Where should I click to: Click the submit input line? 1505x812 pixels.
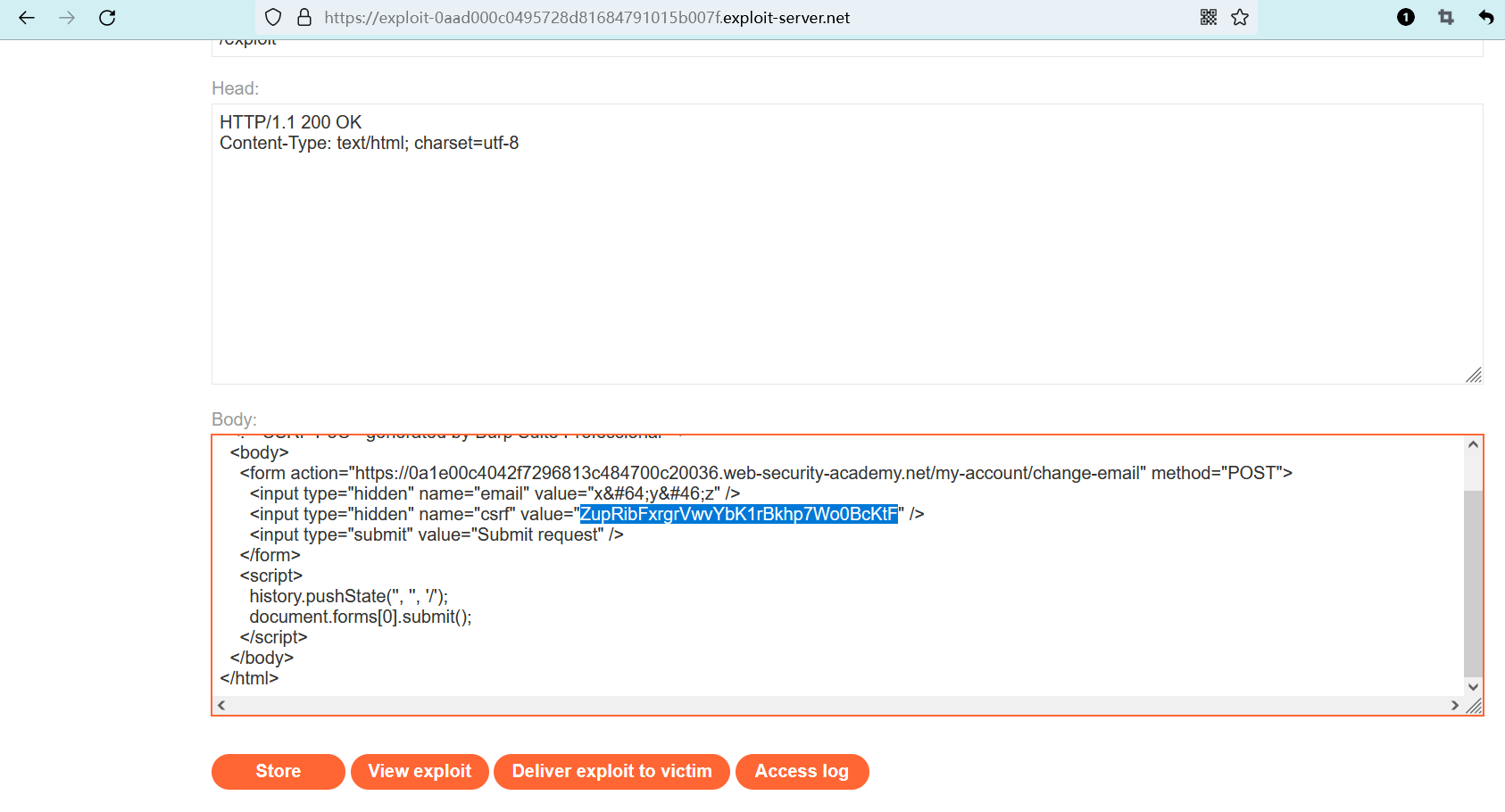click(437, 534)
